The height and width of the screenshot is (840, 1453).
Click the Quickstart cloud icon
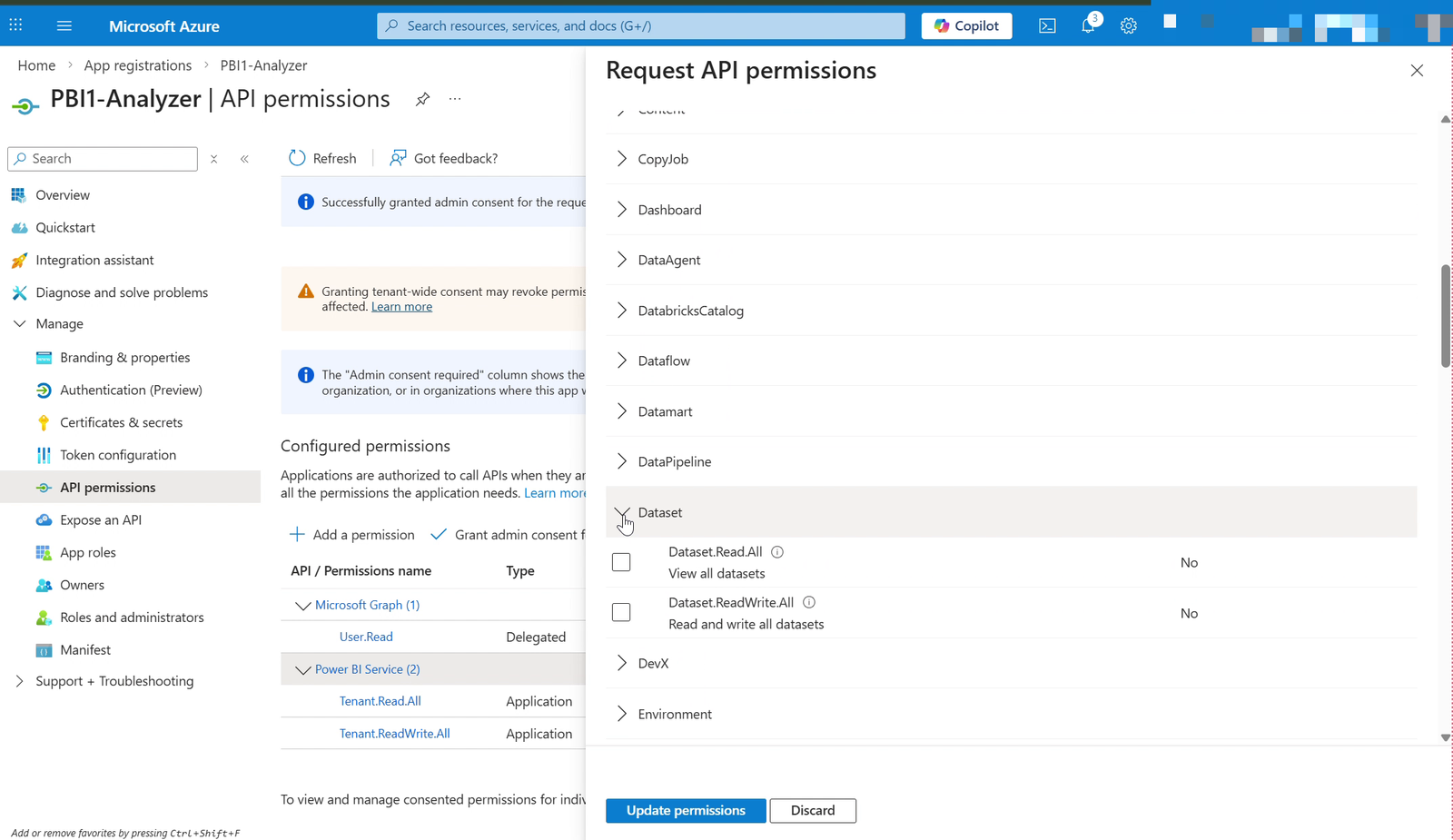(19, 227)
